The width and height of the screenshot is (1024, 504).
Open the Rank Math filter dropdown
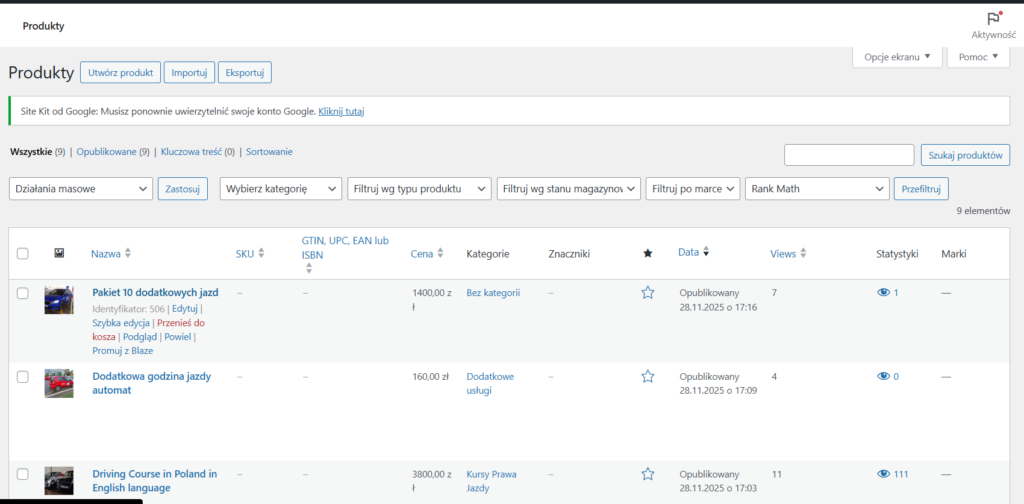tap(817, 188)
